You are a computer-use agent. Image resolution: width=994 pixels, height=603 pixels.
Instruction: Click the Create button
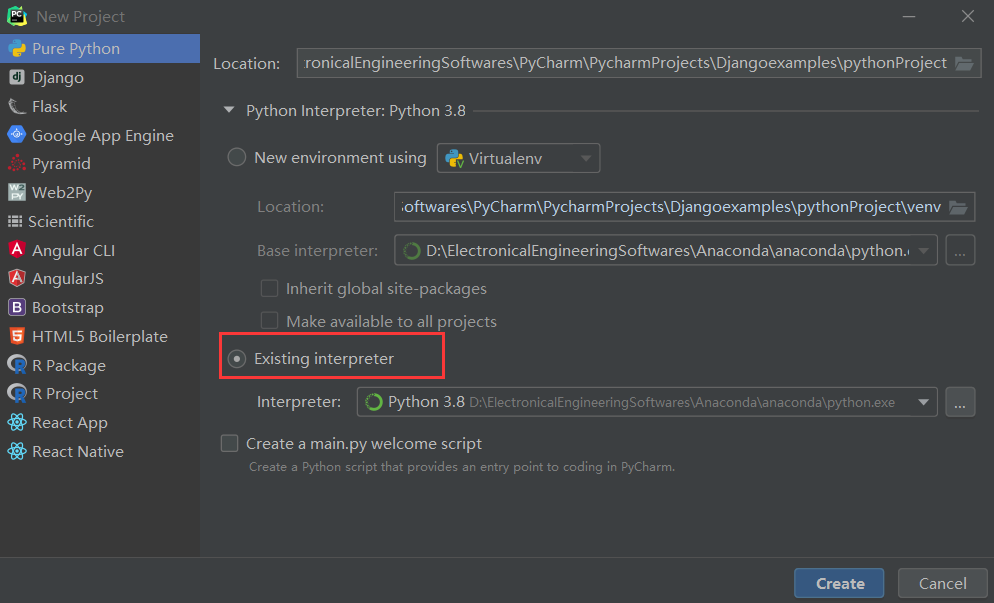pyautogui.click(x=839, y=583)
